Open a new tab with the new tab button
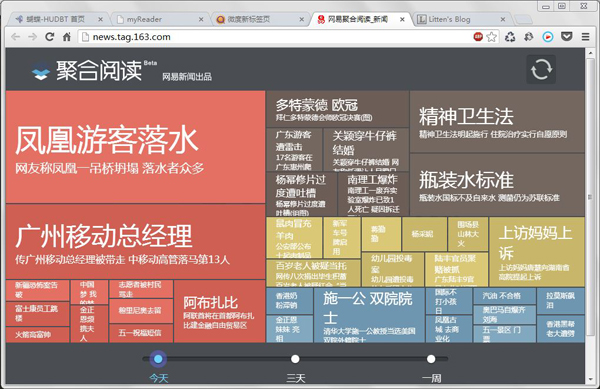 tap(523, 19)
